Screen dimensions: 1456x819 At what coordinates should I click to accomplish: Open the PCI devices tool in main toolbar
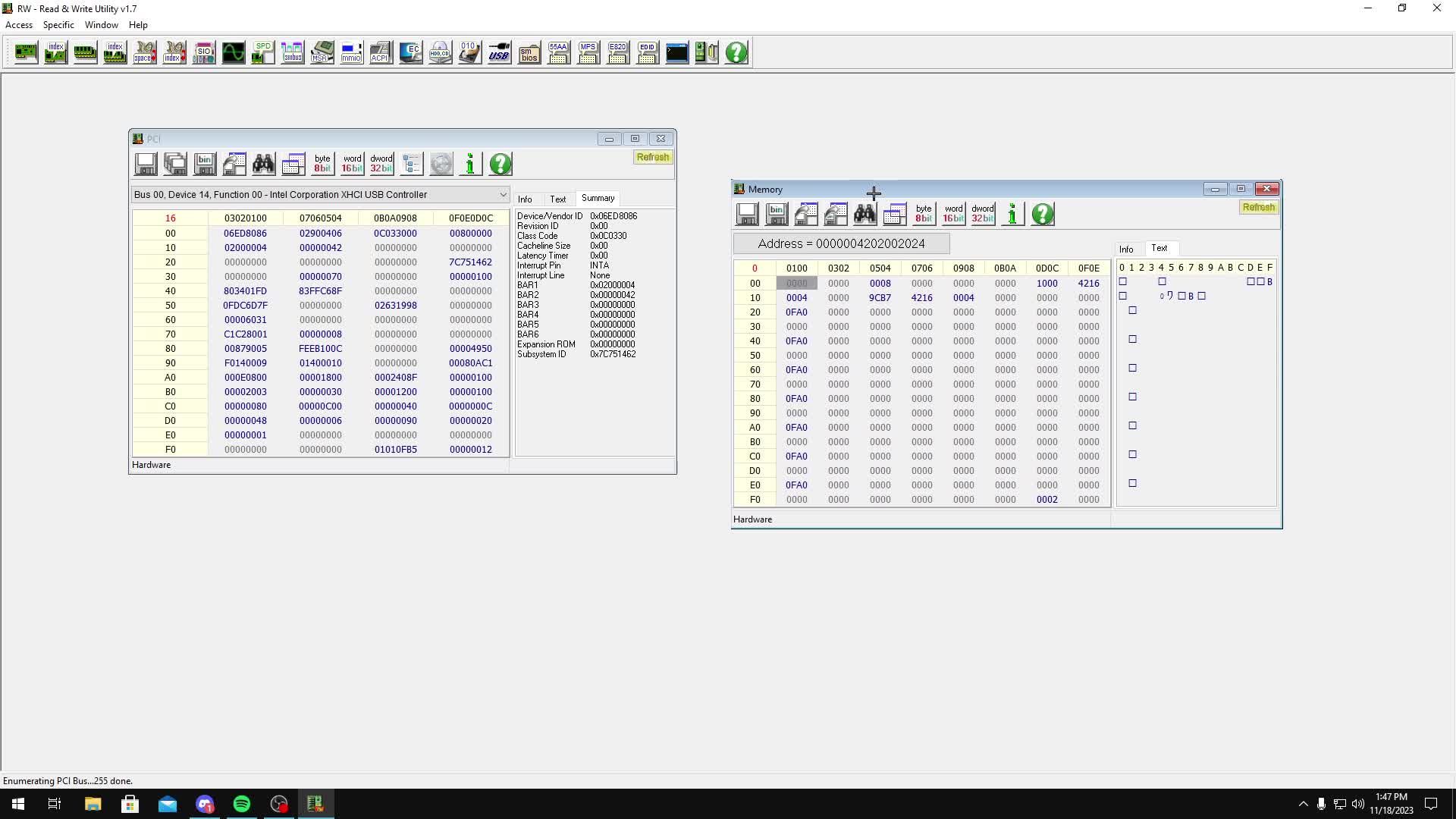click(26, 52)
